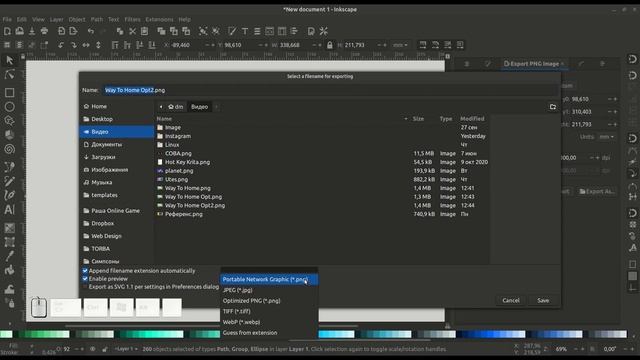Select the Paint Bucket tool

coord(9,270)
